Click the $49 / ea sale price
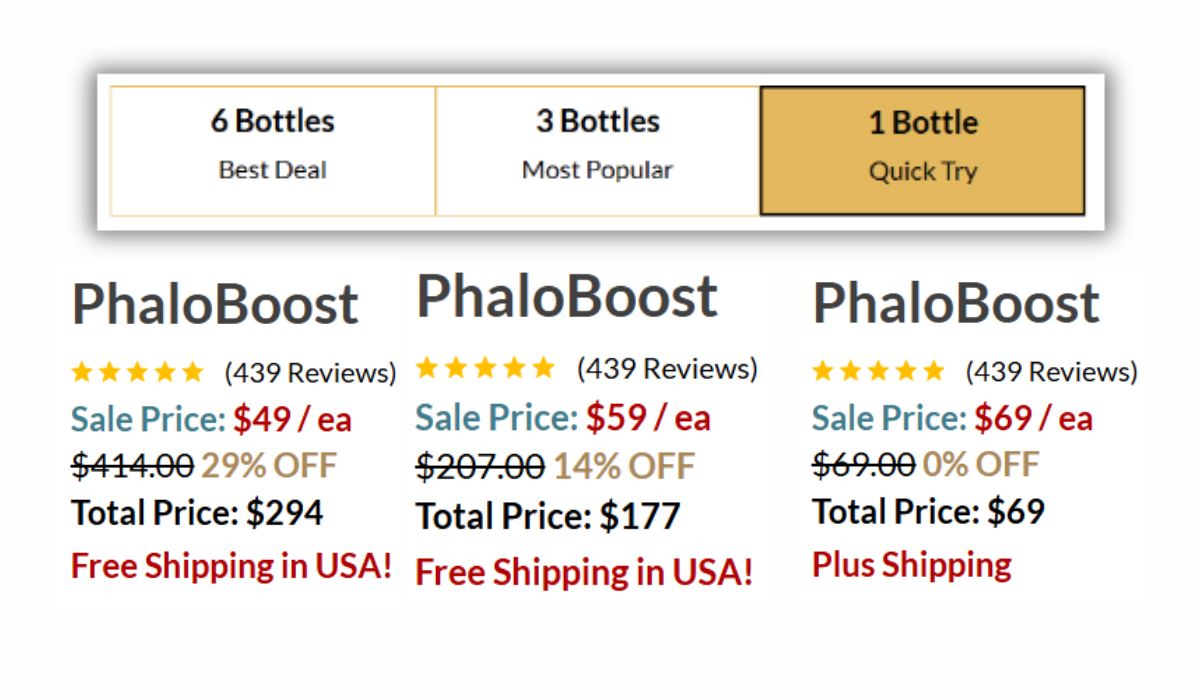1200x700 pixels. coord(292,419)
